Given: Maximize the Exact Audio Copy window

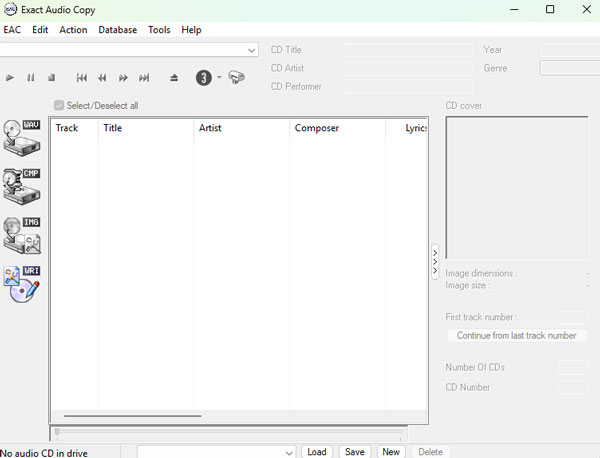Looking at the screenshot, I should click(550, 10).
